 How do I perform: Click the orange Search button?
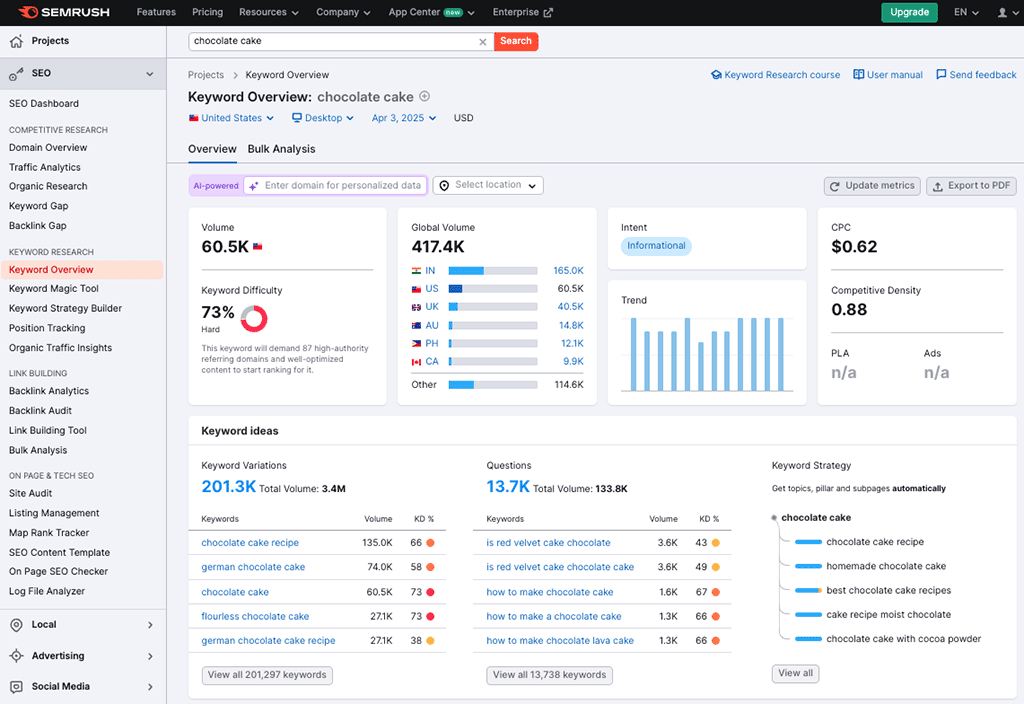tap(516, 41)
